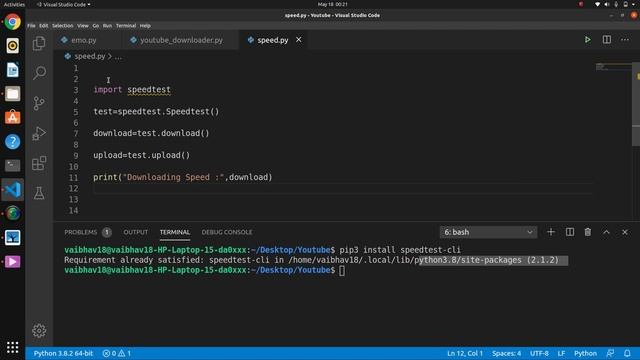Switch to the OUTPUT panel tab
The height and width of the screenshot is (360, 640).
pyautogui.click(x=136, y=232)
